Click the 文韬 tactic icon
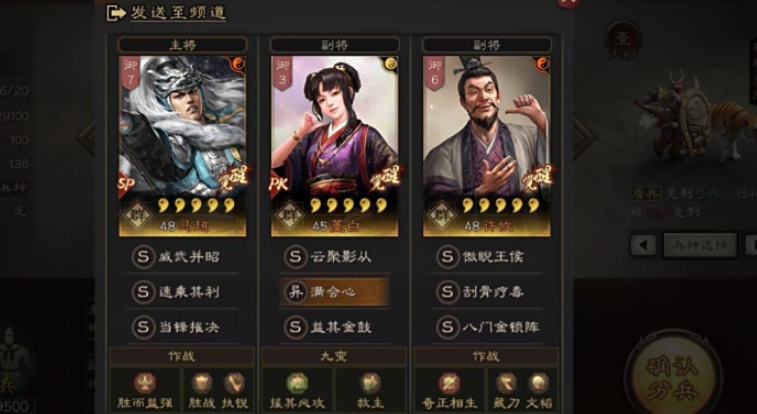Viewport: 757px width, 414px height. [538, 384]
